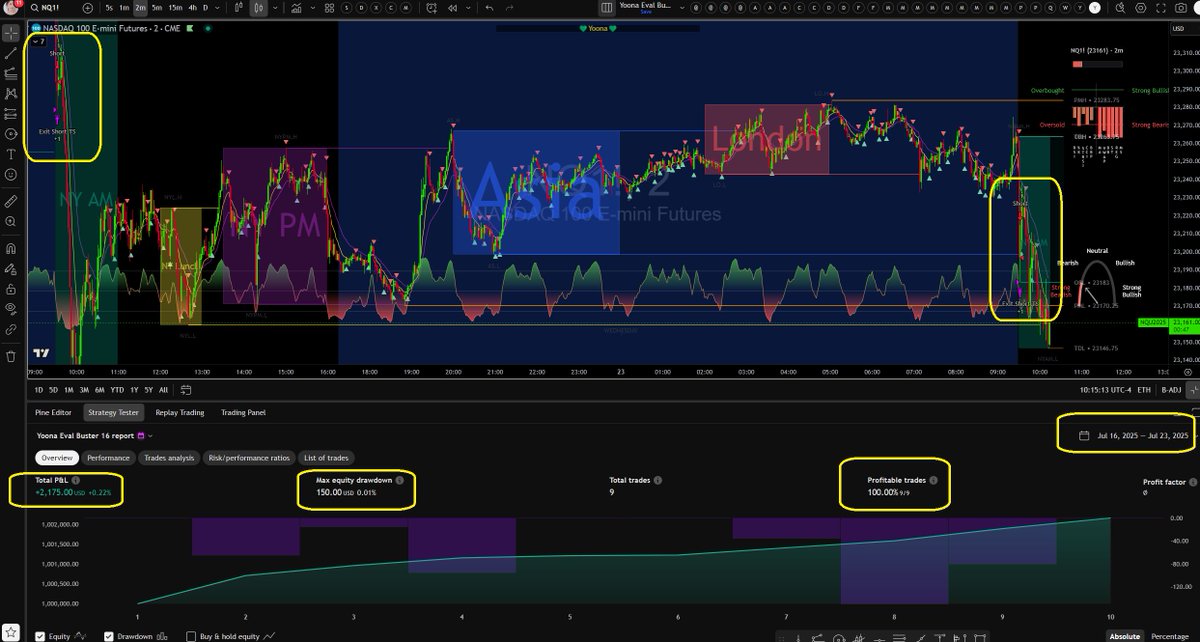This screenshot has width=1200, height=642.
Task: Select the 2m timeframe
Action: [x=140, y=8]
